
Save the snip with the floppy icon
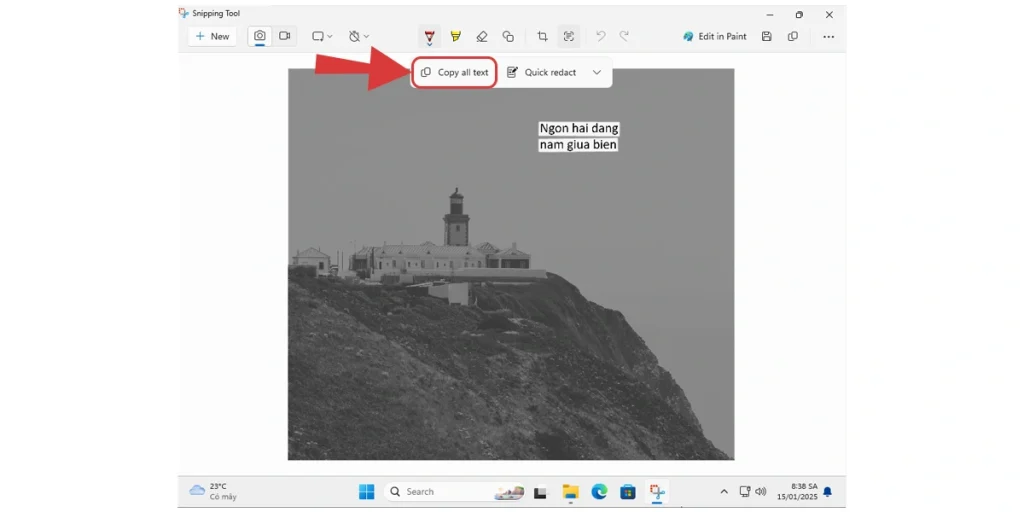[766, 36]
